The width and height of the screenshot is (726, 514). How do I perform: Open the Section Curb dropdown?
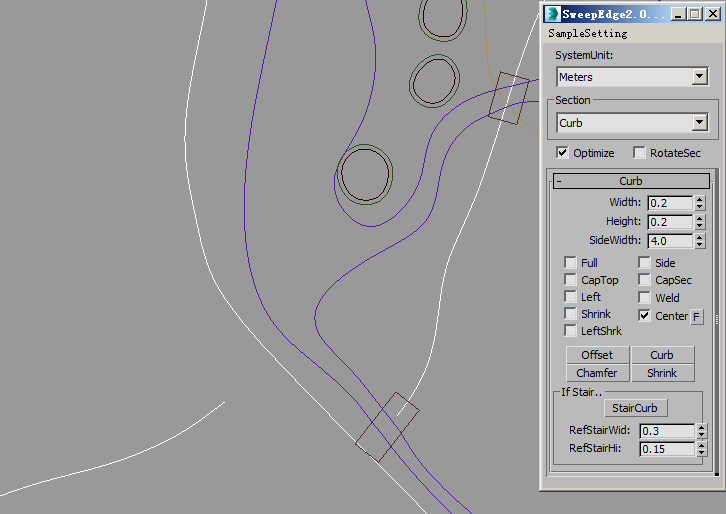click(699, 123)
